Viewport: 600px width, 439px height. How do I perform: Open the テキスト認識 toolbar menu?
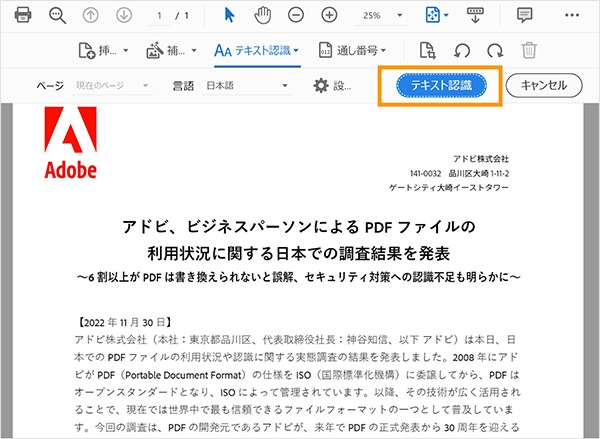(257, 51)
